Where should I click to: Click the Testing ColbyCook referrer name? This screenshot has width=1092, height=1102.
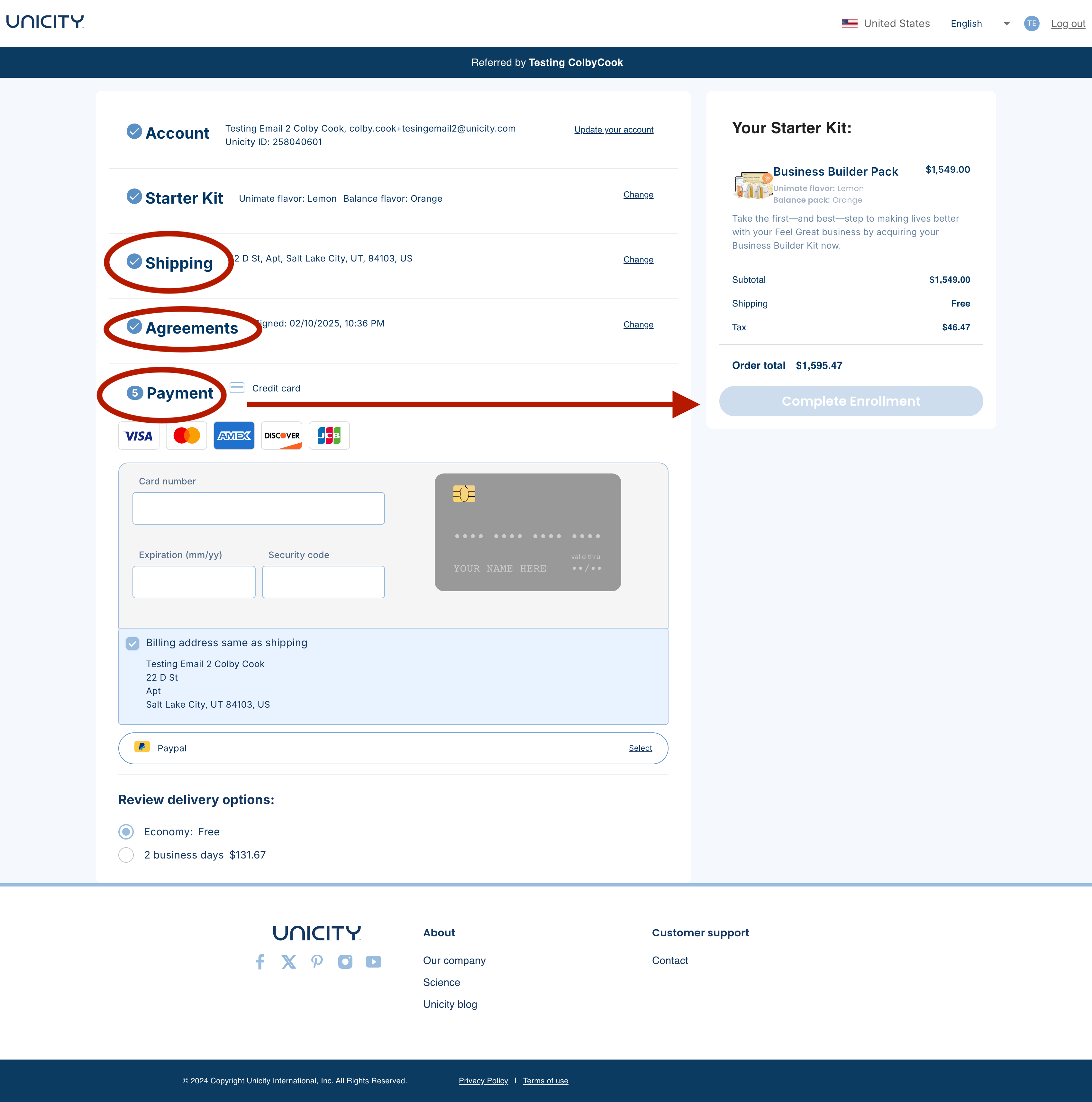click(575, 63)
